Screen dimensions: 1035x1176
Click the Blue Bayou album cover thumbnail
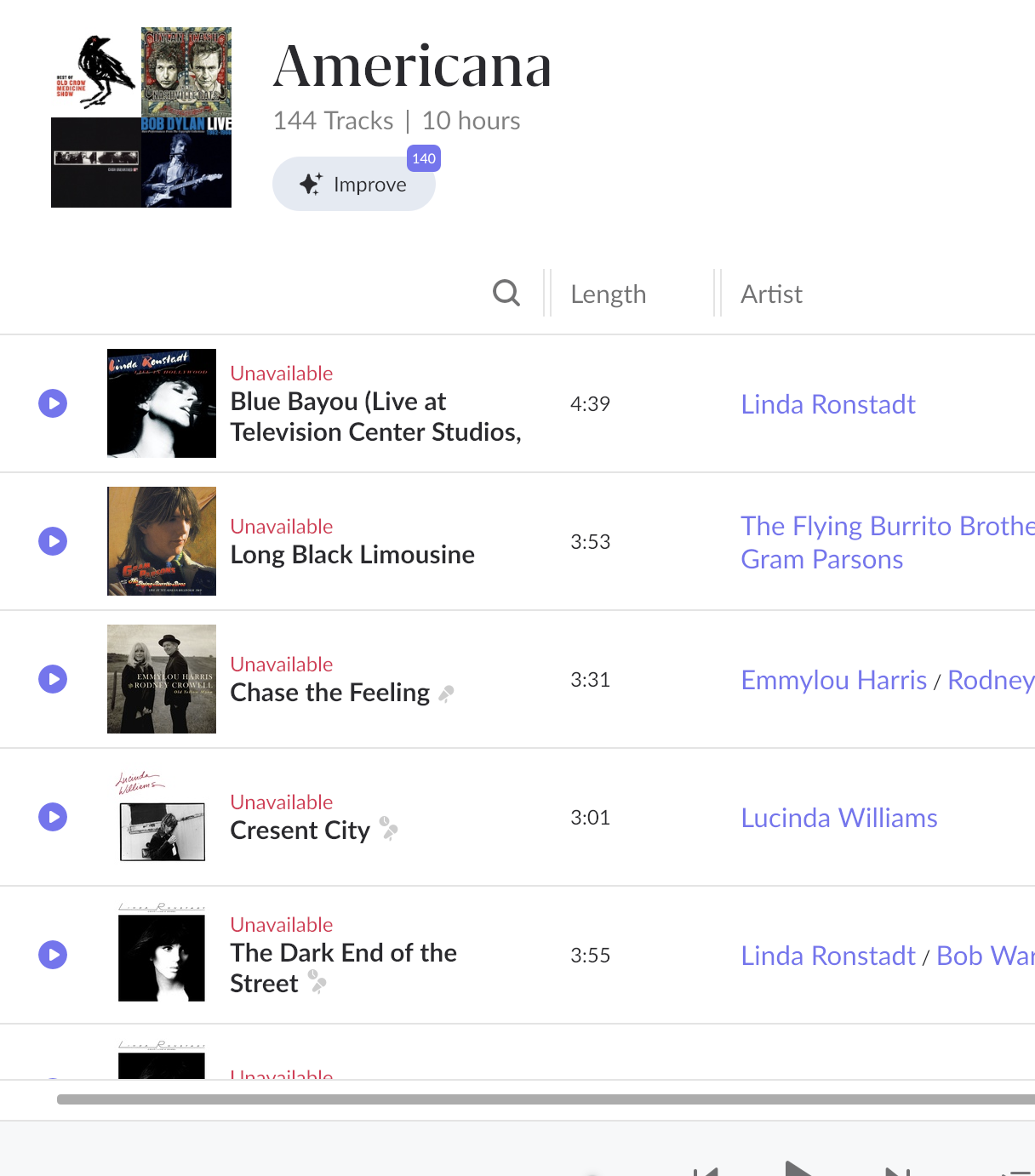point(162,403)
